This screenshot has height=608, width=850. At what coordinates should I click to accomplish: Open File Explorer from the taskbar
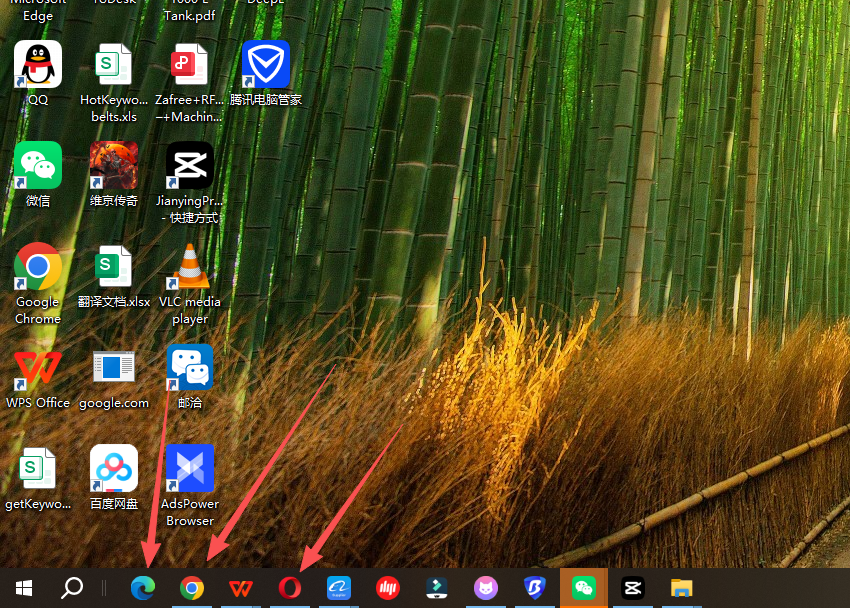tap(681, 588)
